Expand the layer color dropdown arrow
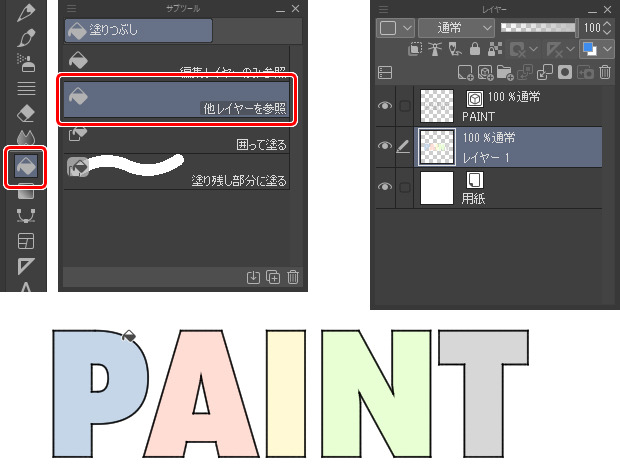Image resolution: width=620 pixels, height=474 pixels. (607, 49)
